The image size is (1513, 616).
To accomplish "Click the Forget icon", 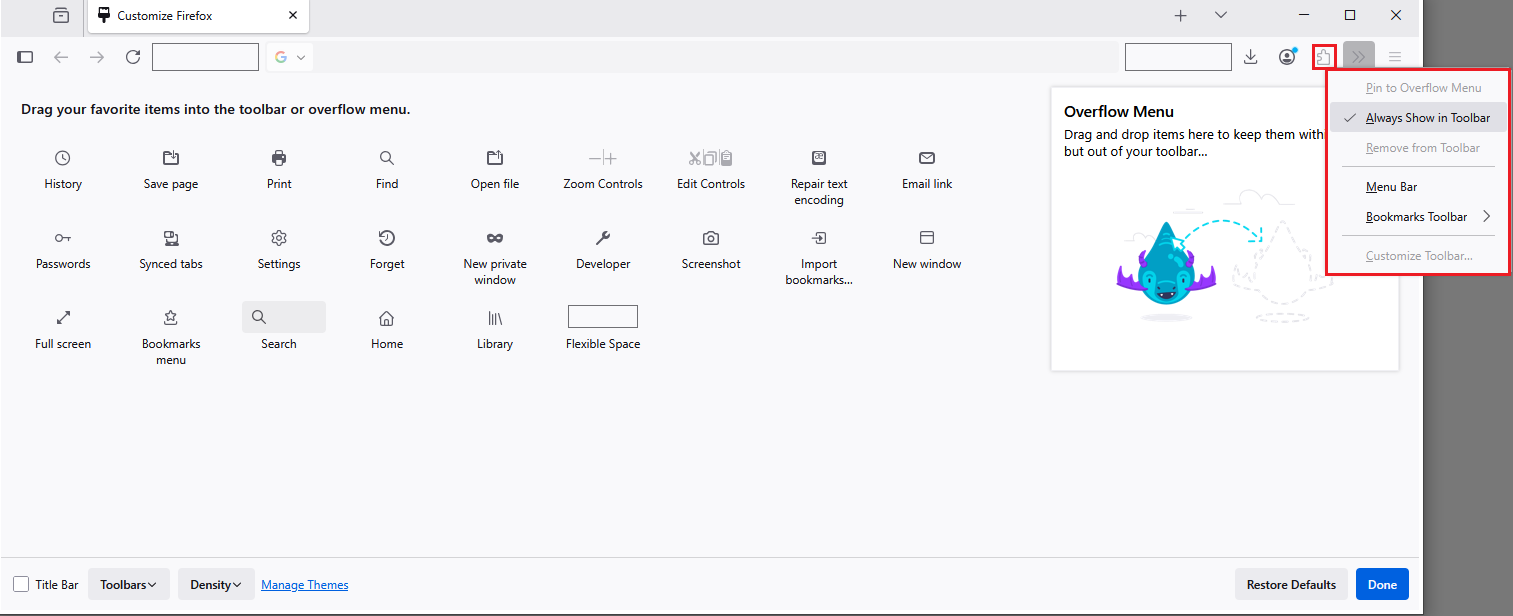I will tap(387, 238).
